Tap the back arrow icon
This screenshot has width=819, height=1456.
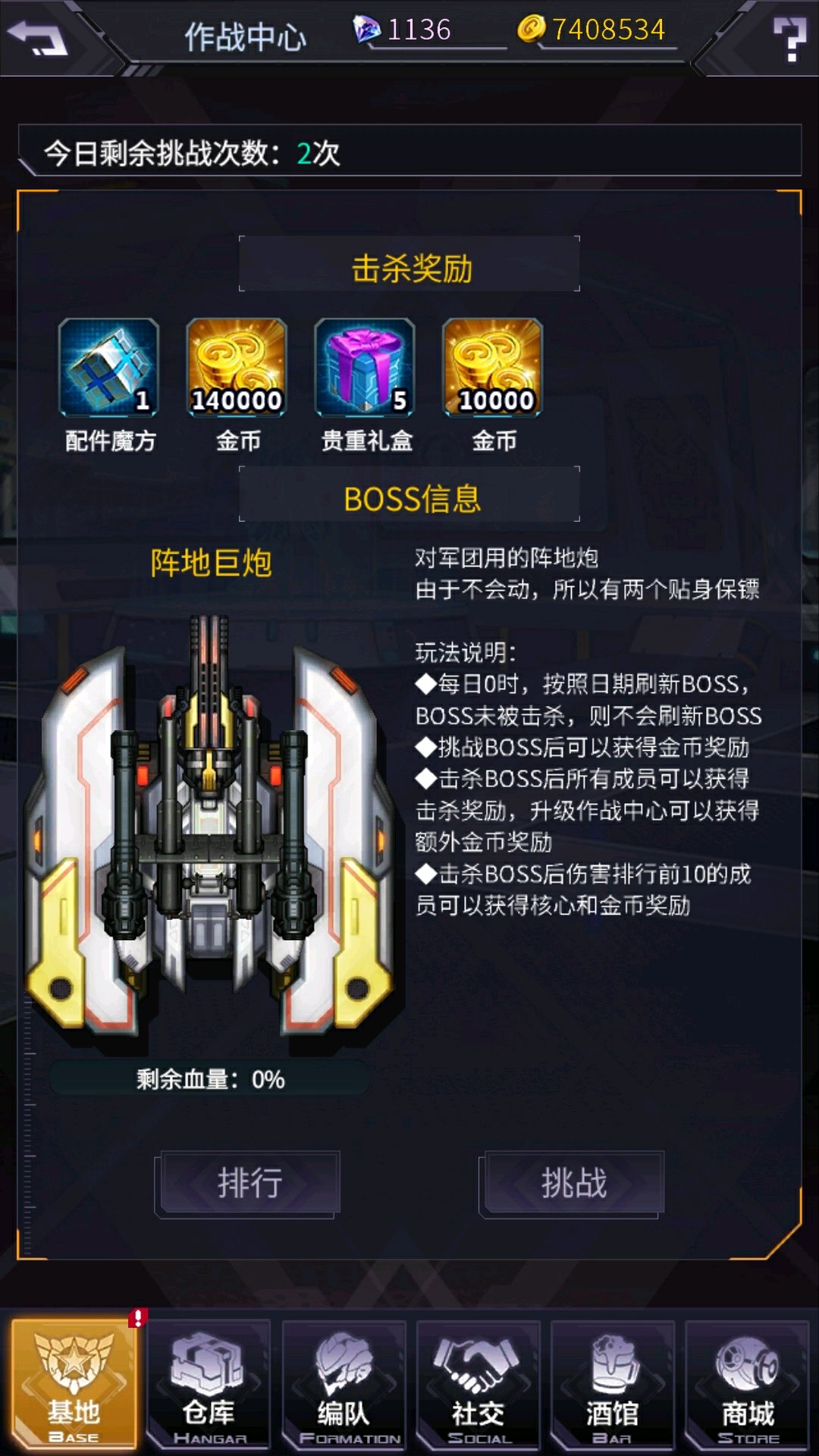coord(36,36)
